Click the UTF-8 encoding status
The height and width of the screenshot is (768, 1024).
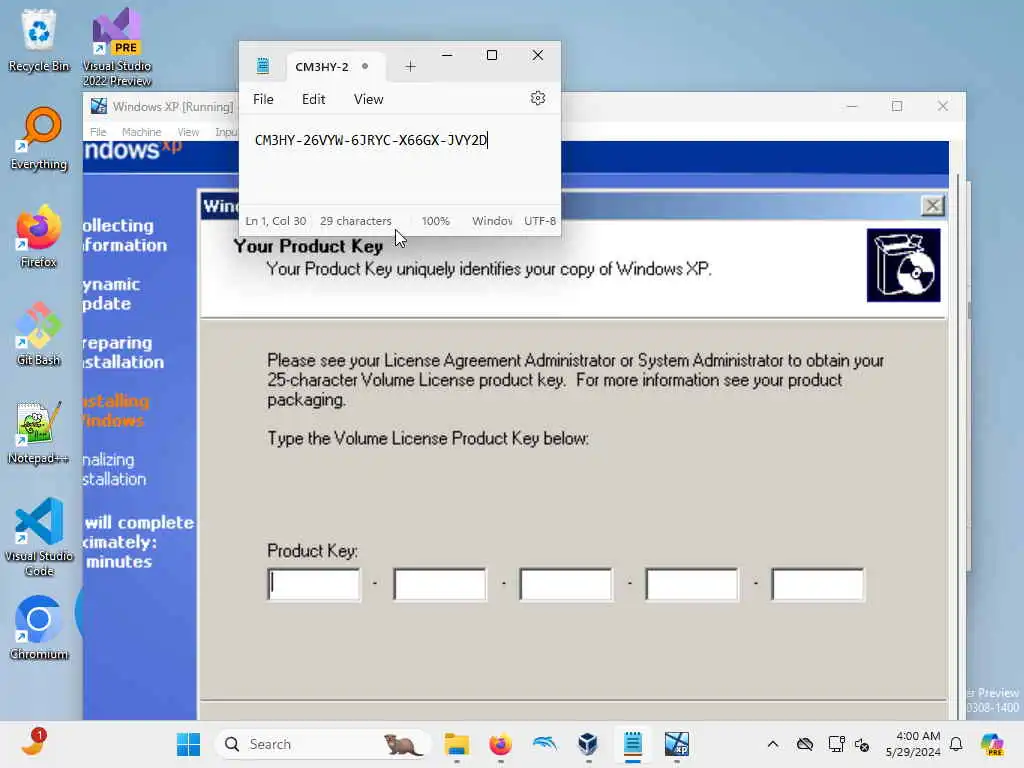click(539, 221)
